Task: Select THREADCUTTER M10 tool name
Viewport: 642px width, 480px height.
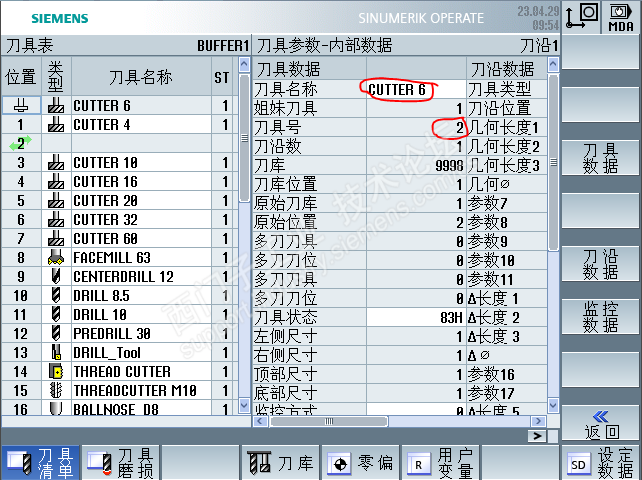Action: pos(135,390)
